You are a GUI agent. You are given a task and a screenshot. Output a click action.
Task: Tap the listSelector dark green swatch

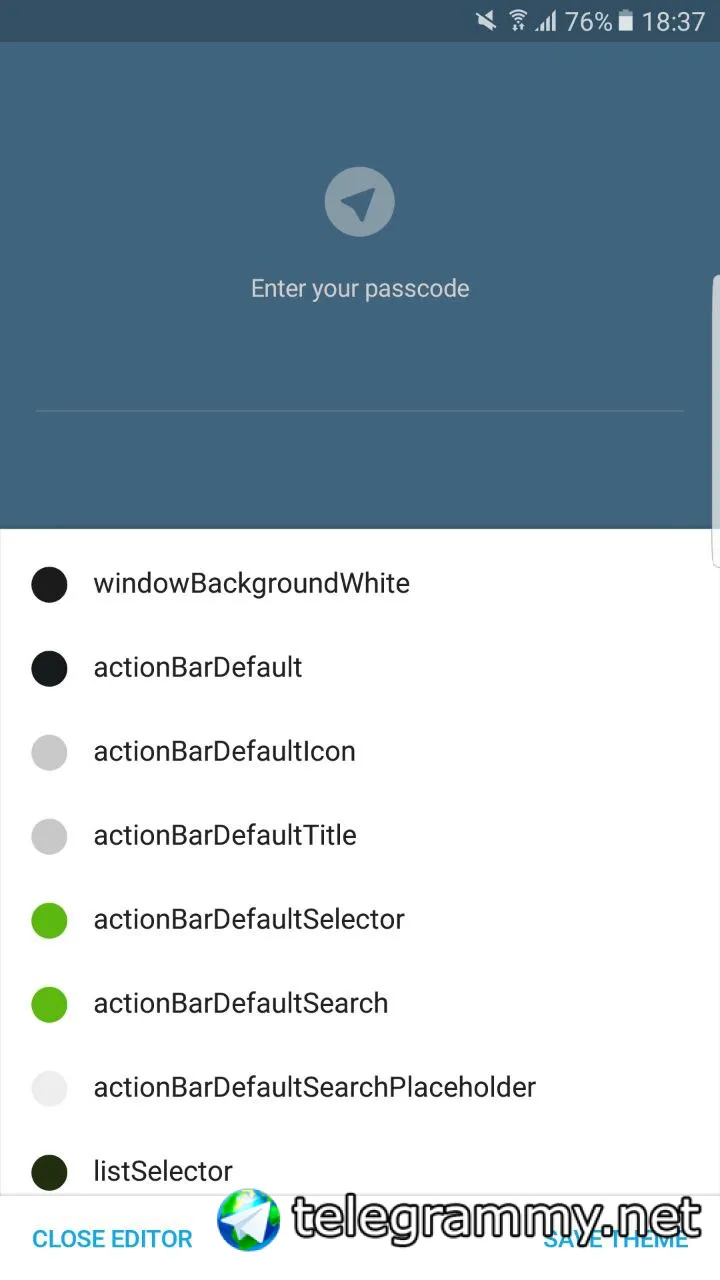[49, 1172]
